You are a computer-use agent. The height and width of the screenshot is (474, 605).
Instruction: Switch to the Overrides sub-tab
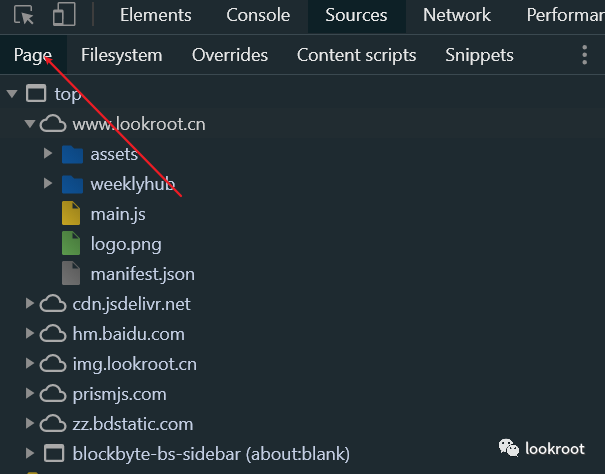point(230,55)
